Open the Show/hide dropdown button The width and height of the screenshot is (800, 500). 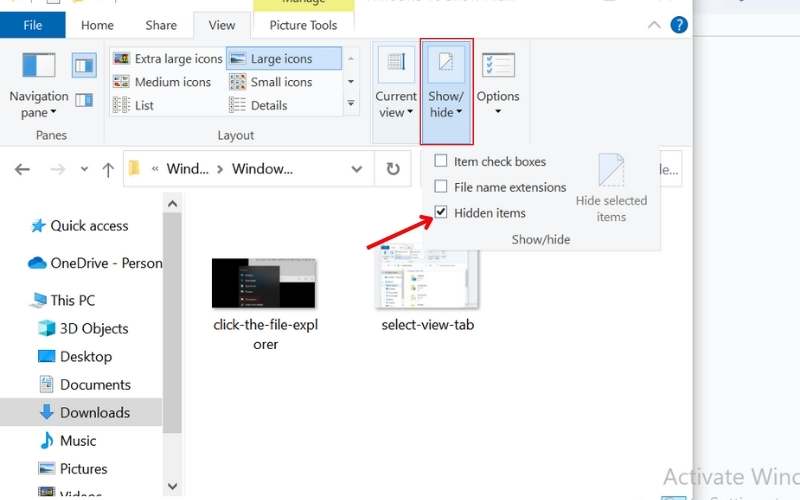pos(446,92)
